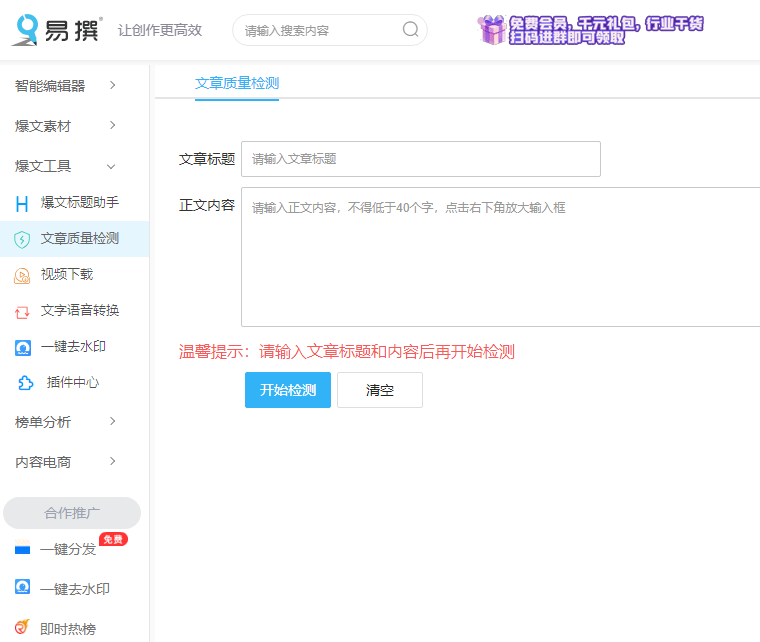This screenshot has width=760, height=642.
Task: Click the H icon for 爆文标题助手
Action: coord(22,204)
